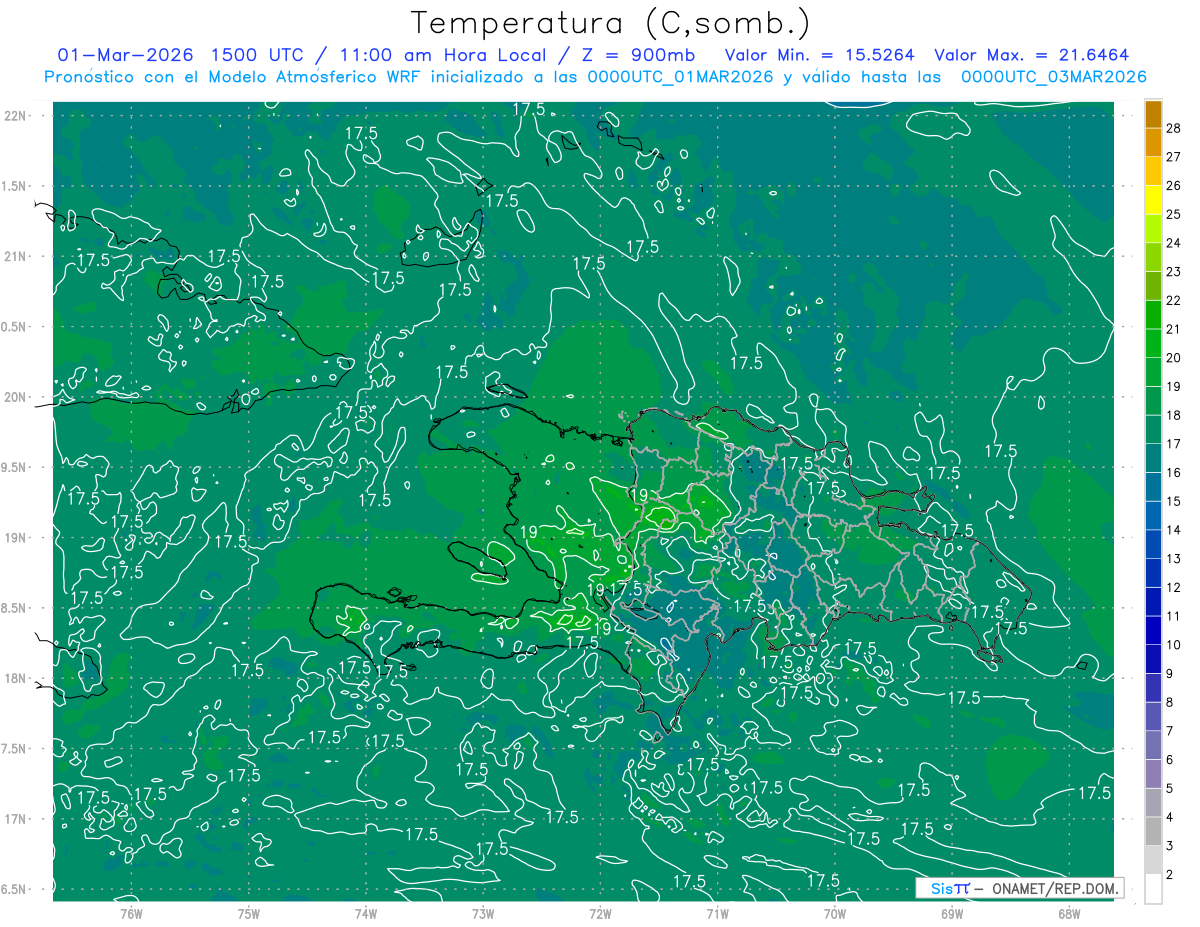Click the "22N" latitude label
The height and width of the screenshot is (927, 1200).
14,116
